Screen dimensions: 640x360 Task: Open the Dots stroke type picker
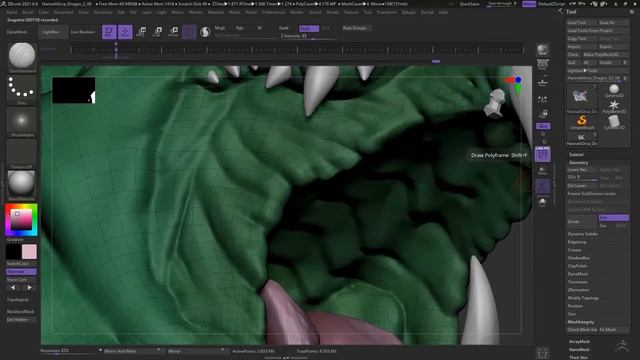pos(21,89)
